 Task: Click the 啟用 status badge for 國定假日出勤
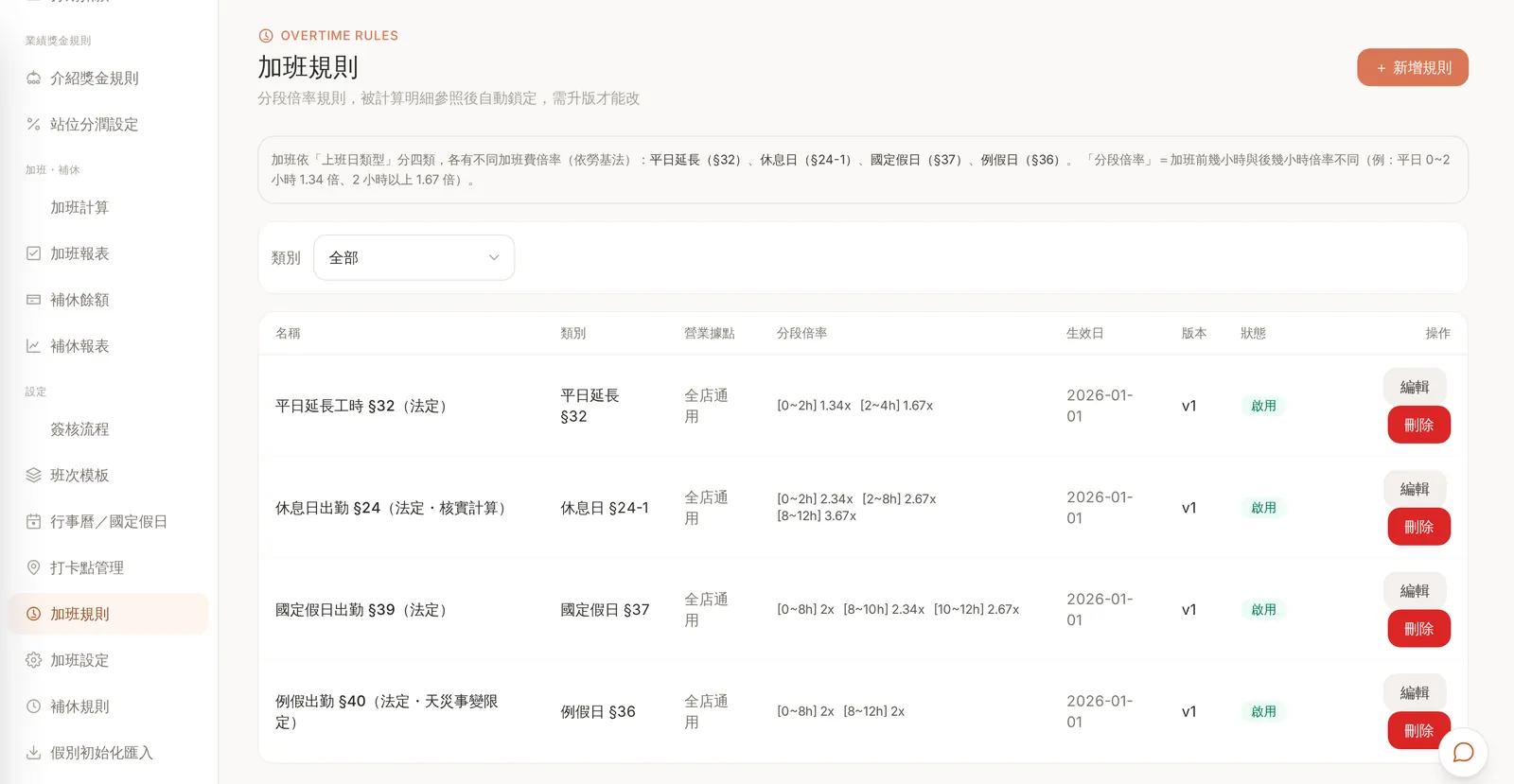(x=1263, y=610)
